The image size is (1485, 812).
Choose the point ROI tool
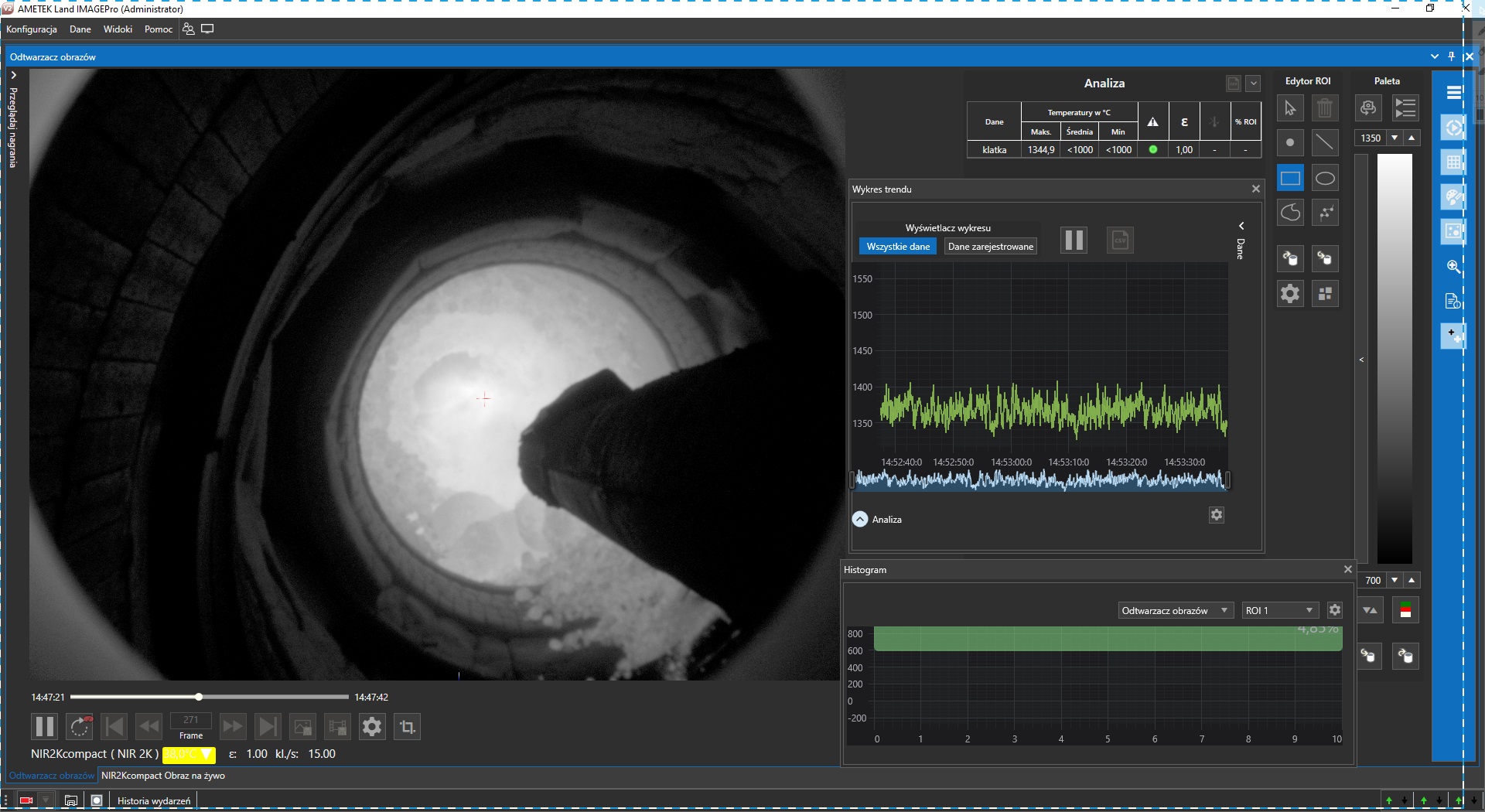tap(1289, 143)
